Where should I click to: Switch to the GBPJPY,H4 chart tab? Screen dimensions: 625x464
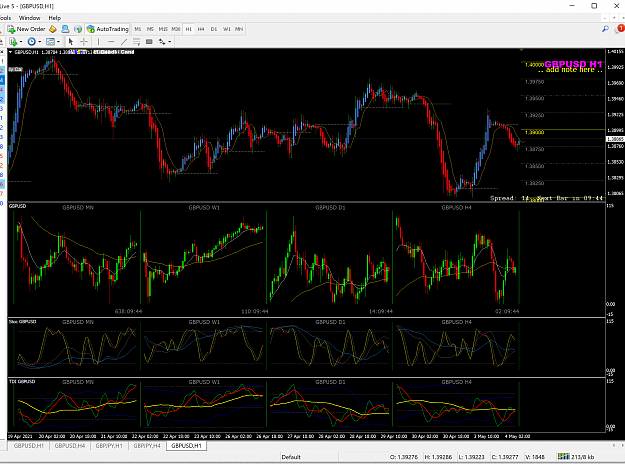tap(147, 446)
